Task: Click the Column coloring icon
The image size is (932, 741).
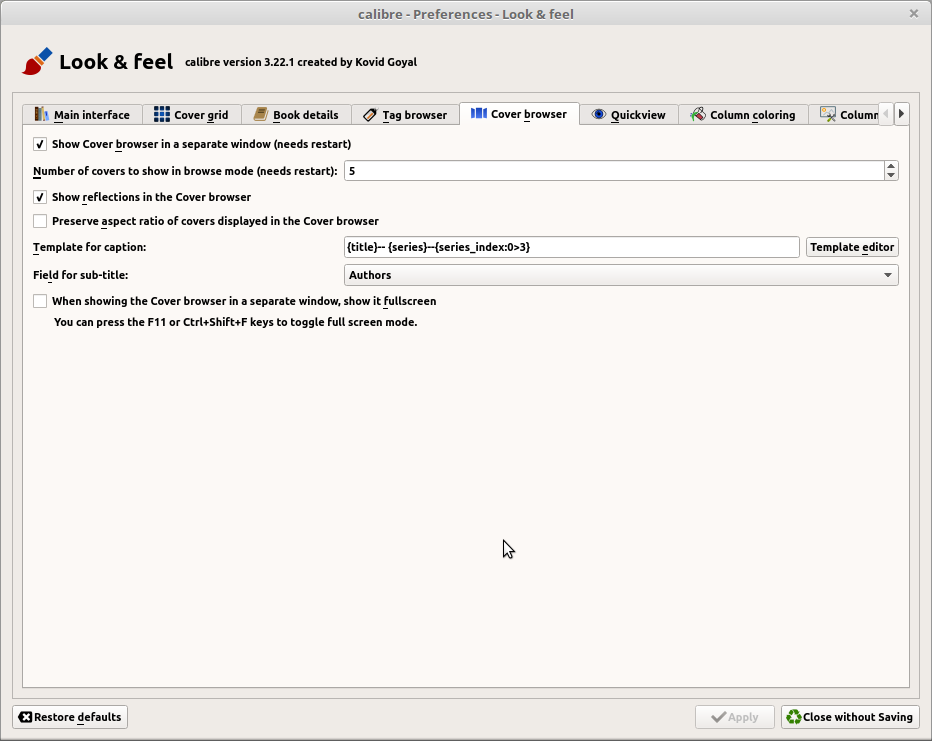Action: [698, 114]
